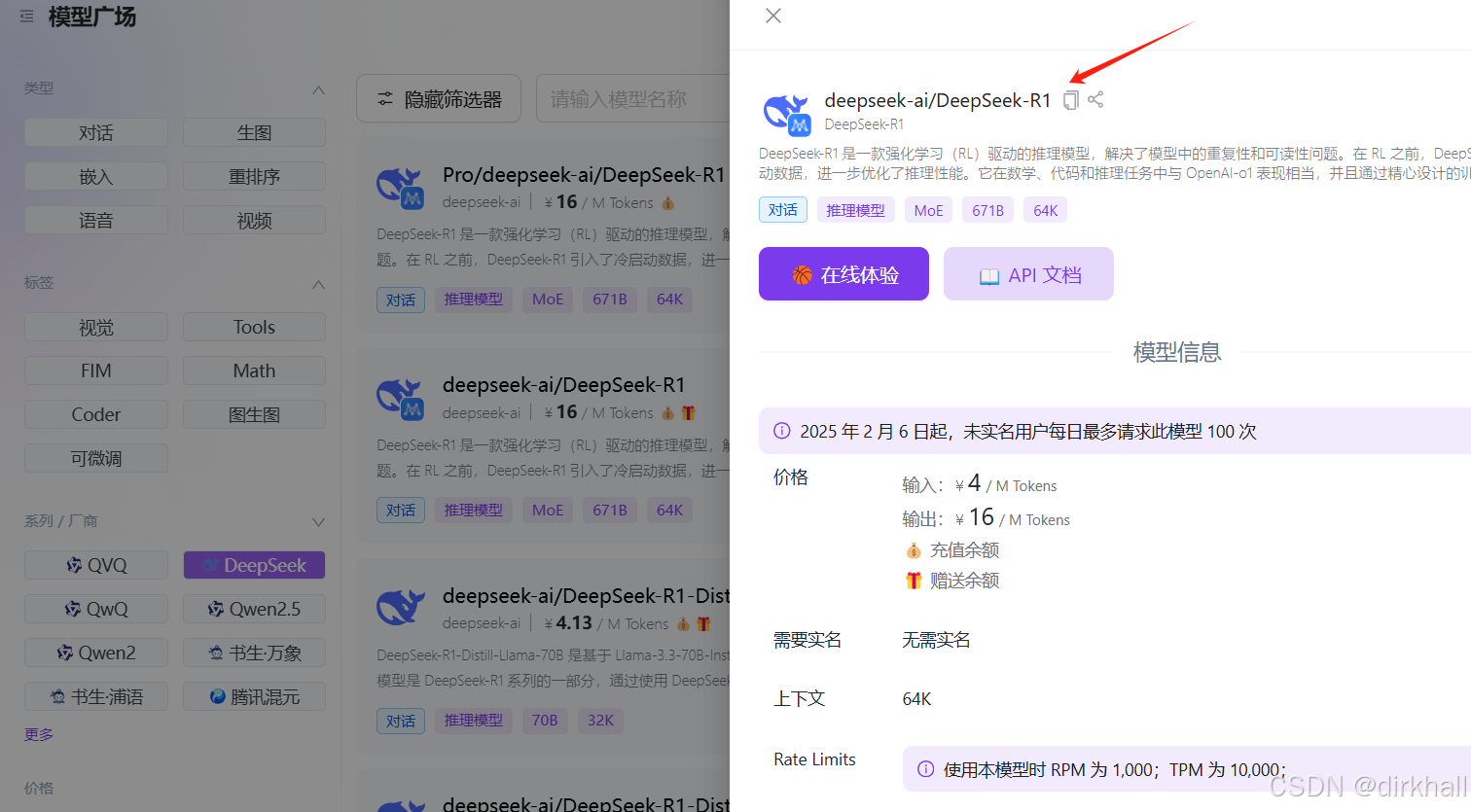Image resolution: width=1471 pixels, height=812 pixels.
Task: Click the 64K tag in detail panel
Action: click(x=1045, y=210)
